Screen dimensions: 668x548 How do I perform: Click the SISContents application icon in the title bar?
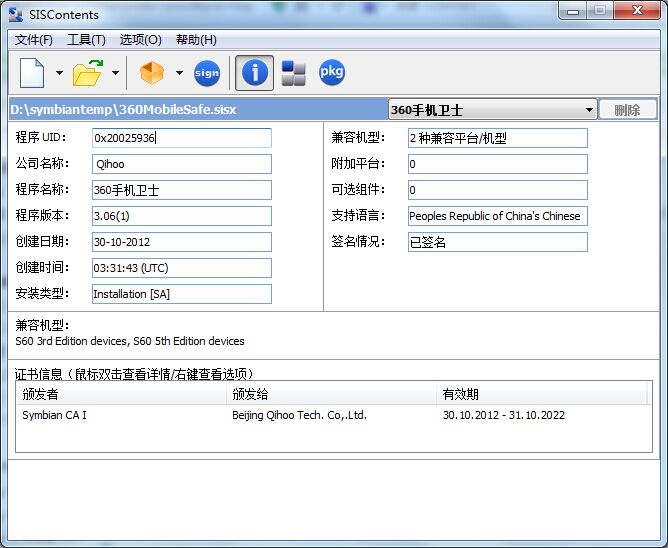[x=16, y=14]
